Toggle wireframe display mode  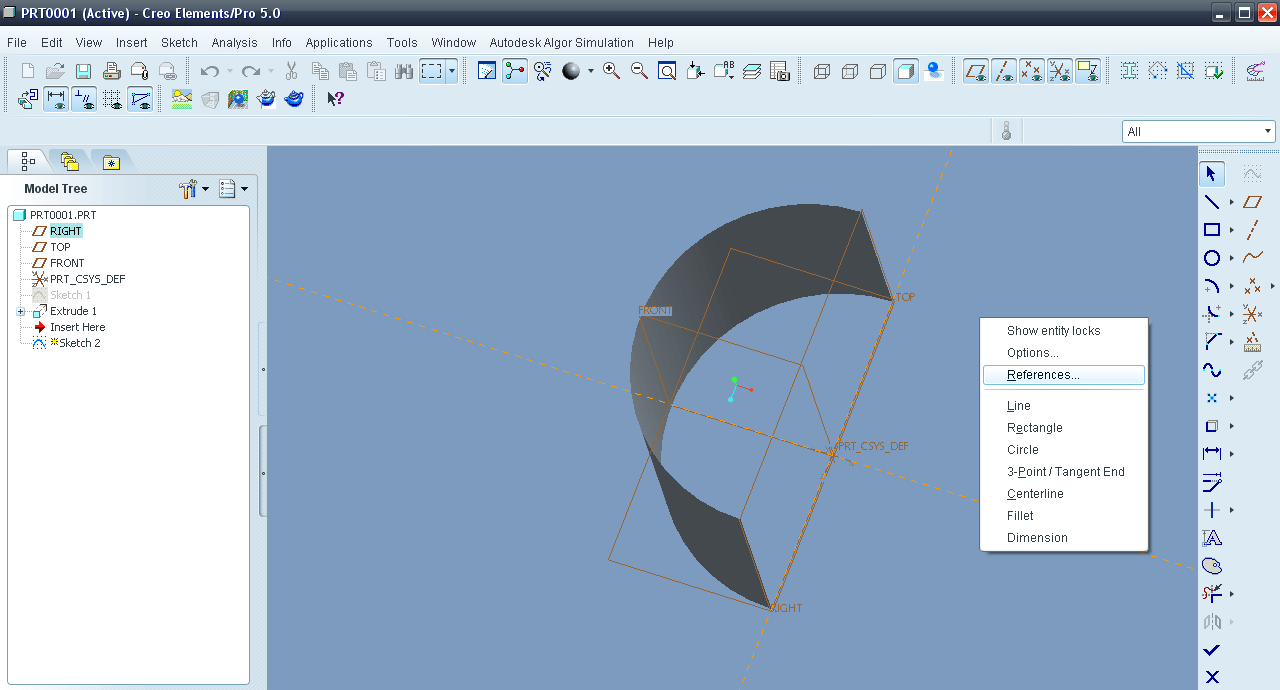[822, 71]
